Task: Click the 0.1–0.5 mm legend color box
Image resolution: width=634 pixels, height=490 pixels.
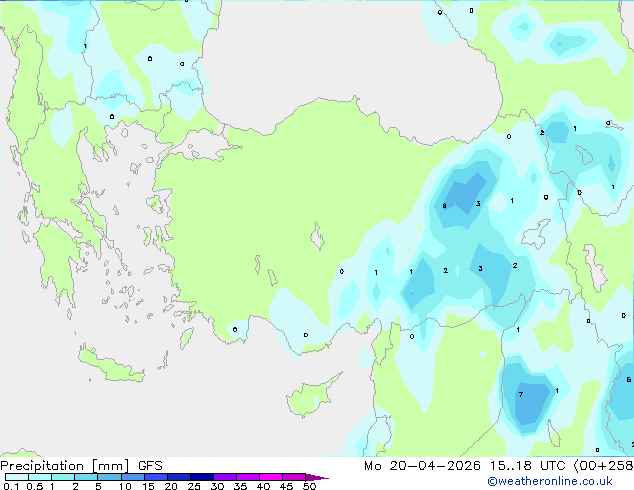Action: pos(17,477)
